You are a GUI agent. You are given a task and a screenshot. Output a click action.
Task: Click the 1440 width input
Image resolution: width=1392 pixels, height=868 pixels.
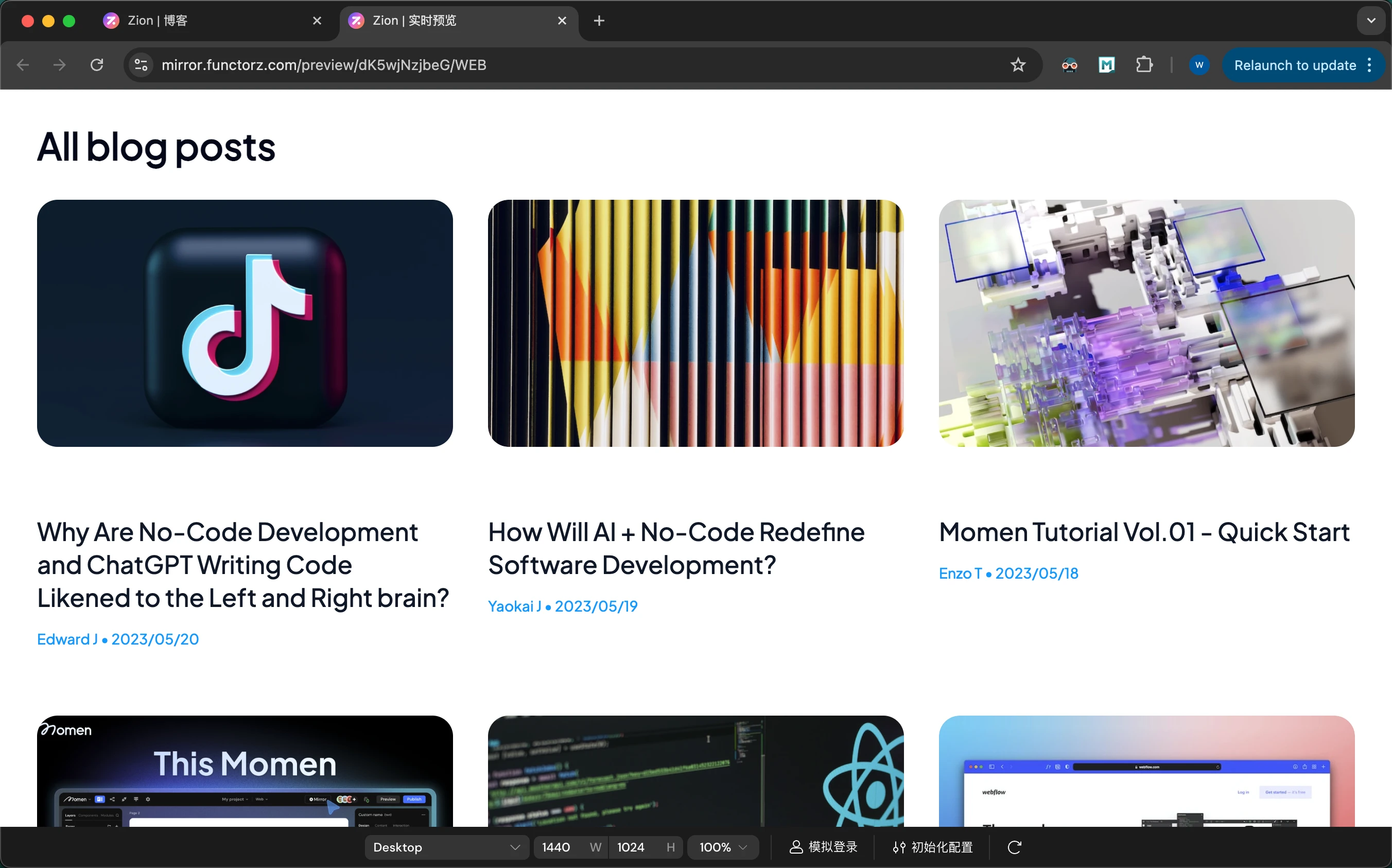pos(569,847)
